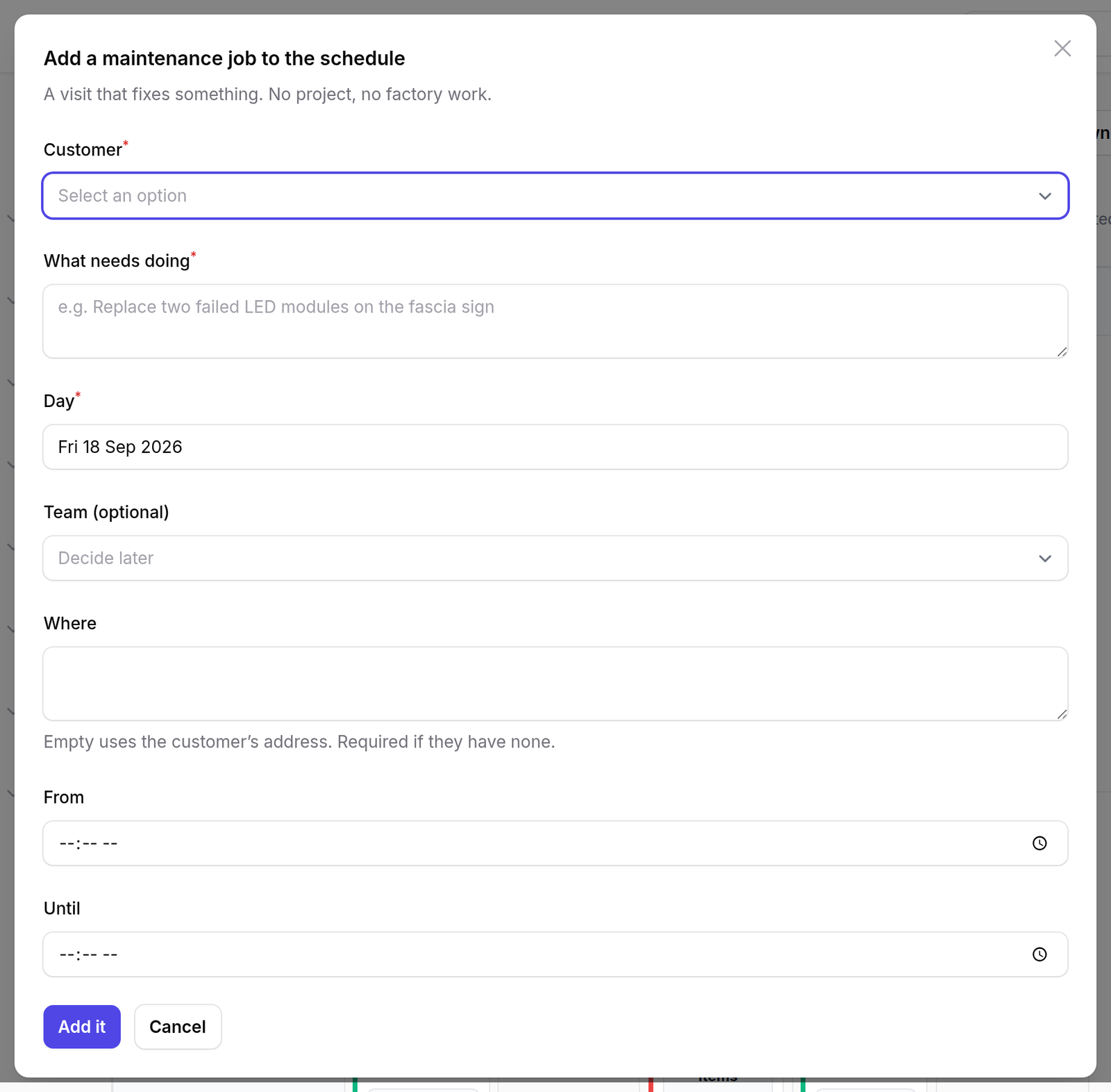Click the Customer dropdown chevron arrow

coord(1045,197)
